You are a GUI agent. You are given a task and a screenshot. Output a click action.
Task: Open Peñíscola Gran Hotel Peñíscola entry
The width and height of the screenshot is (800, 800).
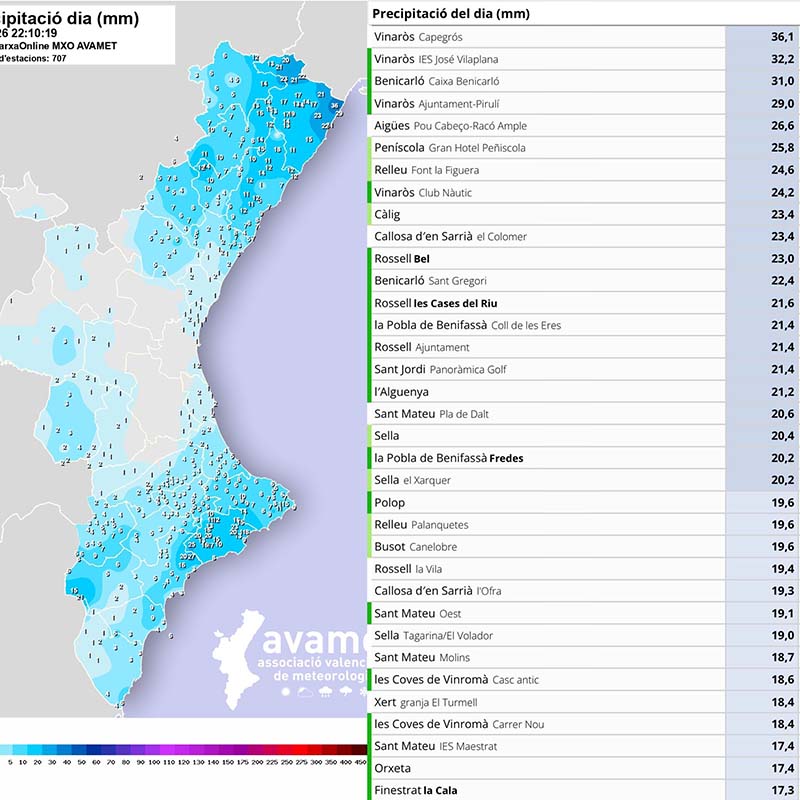tap(545, 148)
